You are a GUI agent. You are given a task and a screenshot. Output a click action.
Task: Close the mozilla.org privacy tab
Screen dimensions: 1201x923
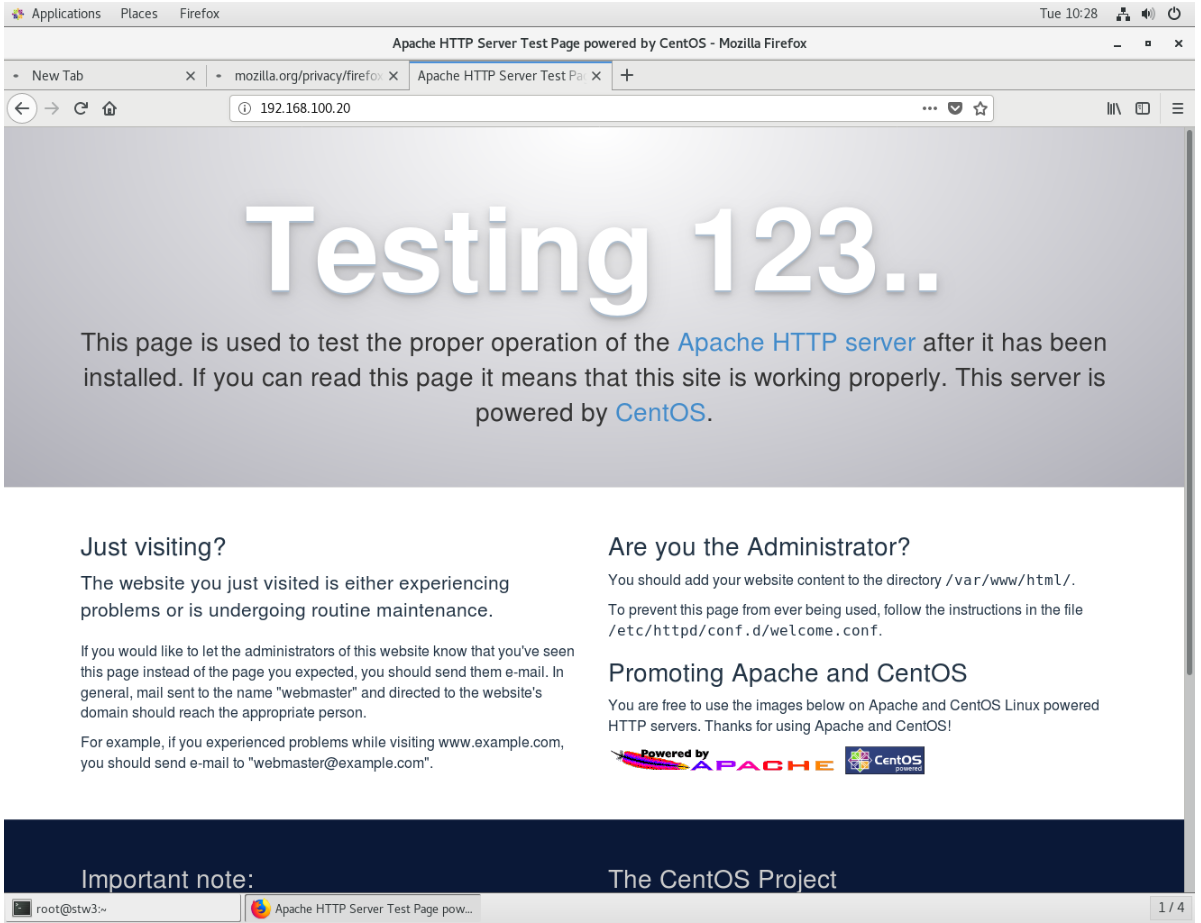coord(393,76)
